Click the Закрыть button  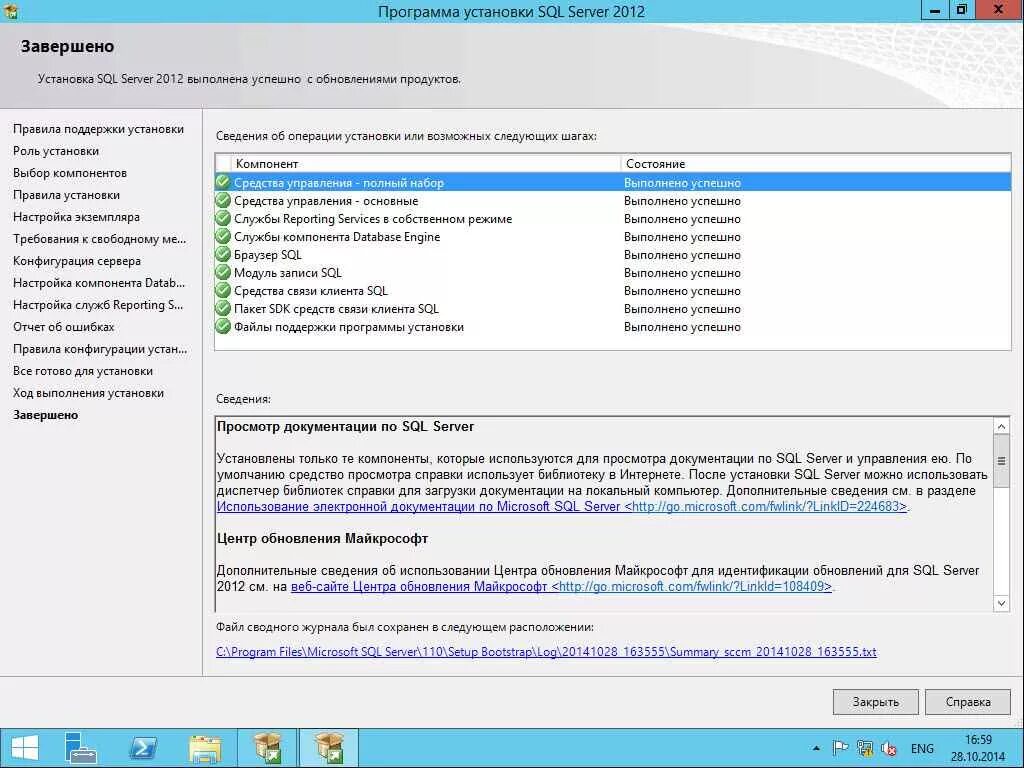tap(875, 702)
